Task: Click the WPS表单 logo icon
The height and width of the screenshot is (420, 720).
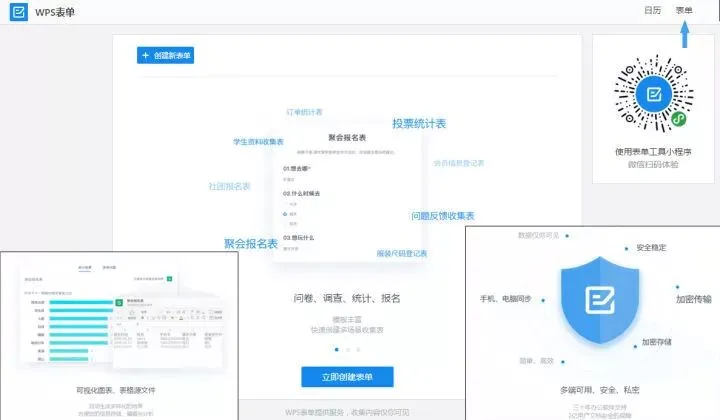Action: click(19, 12)
